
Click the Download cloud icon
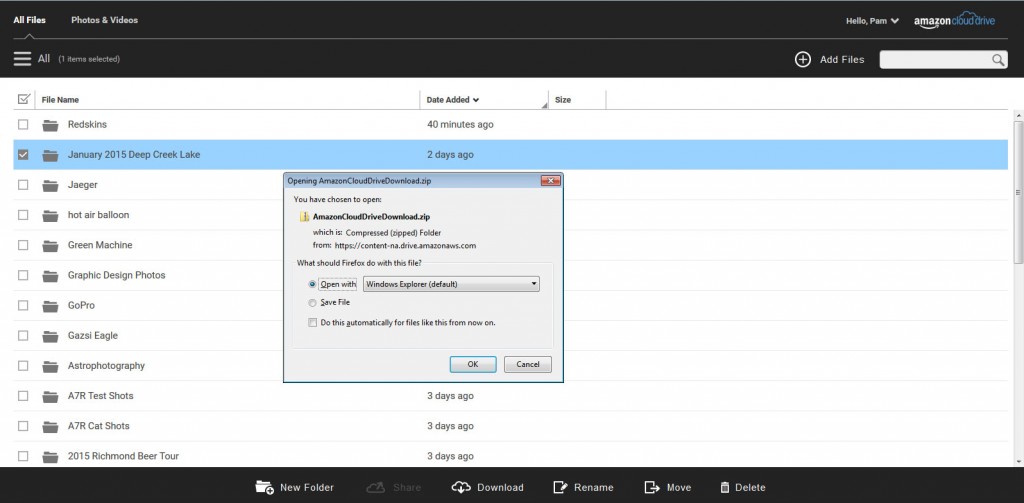coord(461,487)
